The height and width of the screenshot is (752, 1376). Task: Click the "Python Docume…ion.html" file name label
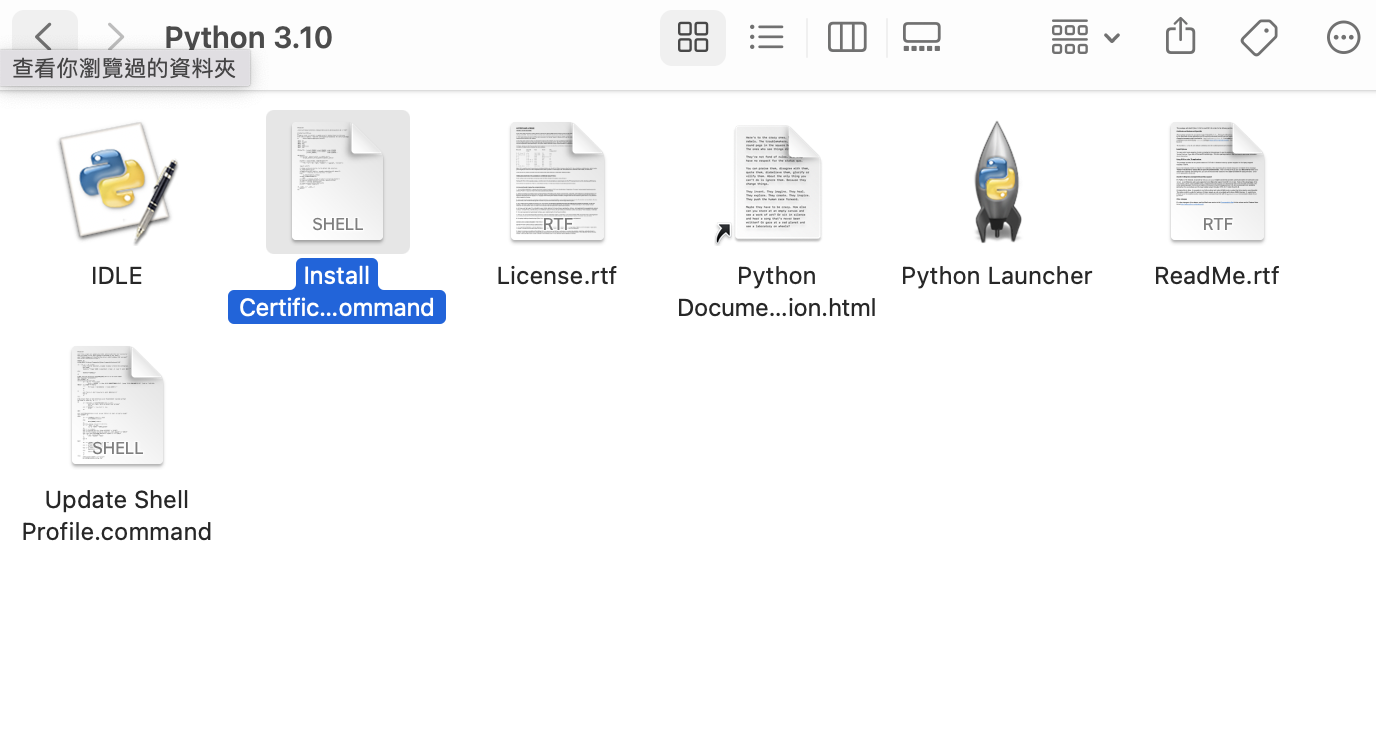[x=777, y=292]
